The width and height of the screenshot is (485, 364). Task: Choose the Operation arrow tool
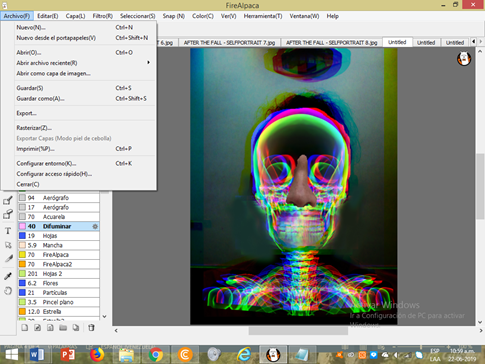pos(8,245)
